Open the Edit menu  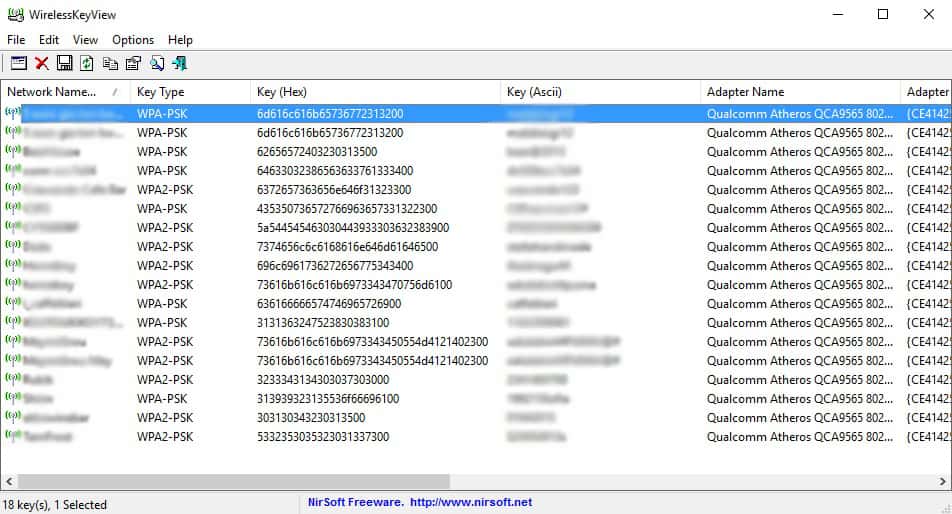click(x=49, y=40)
